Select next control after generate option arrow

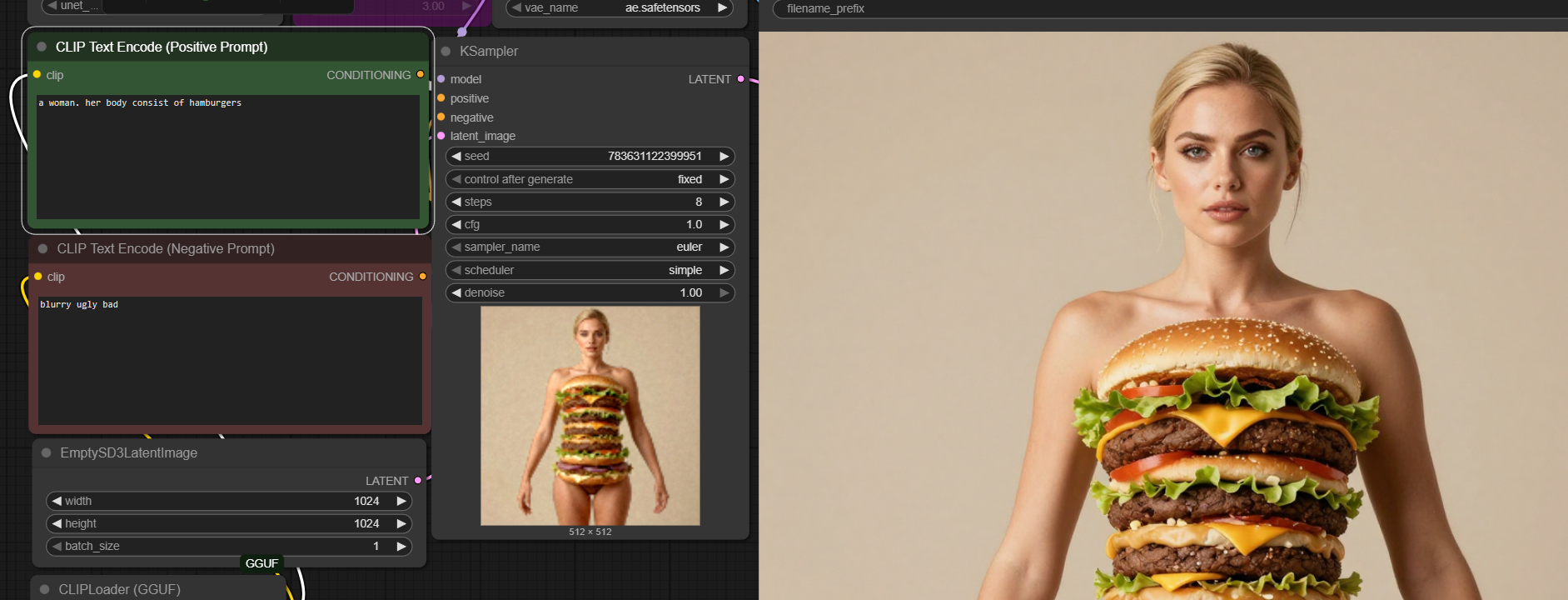pos(724,179)
